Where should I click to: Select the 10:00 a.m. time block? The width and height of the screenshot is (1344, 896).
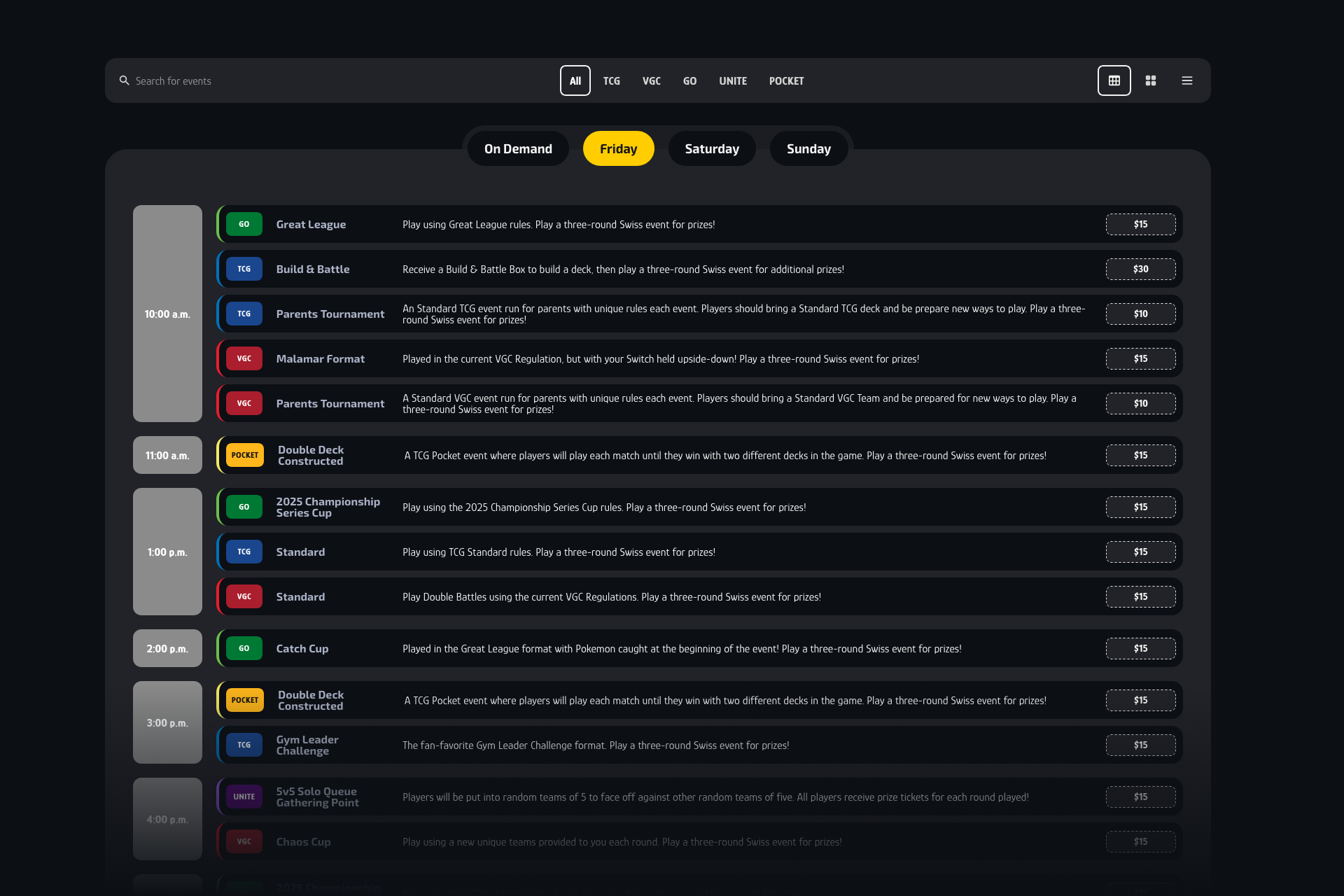point(167,314)
